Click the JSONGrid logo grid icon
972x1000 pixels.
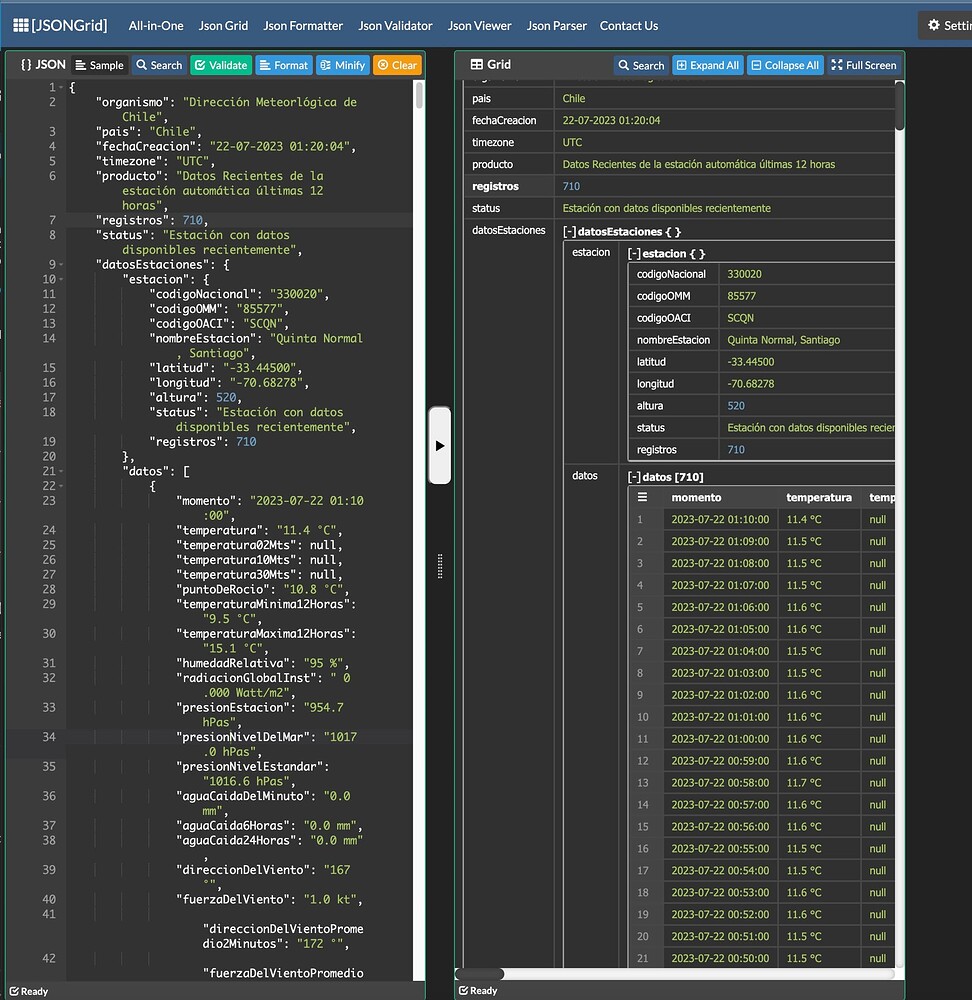pyautogui.click(x=20, y=25)
